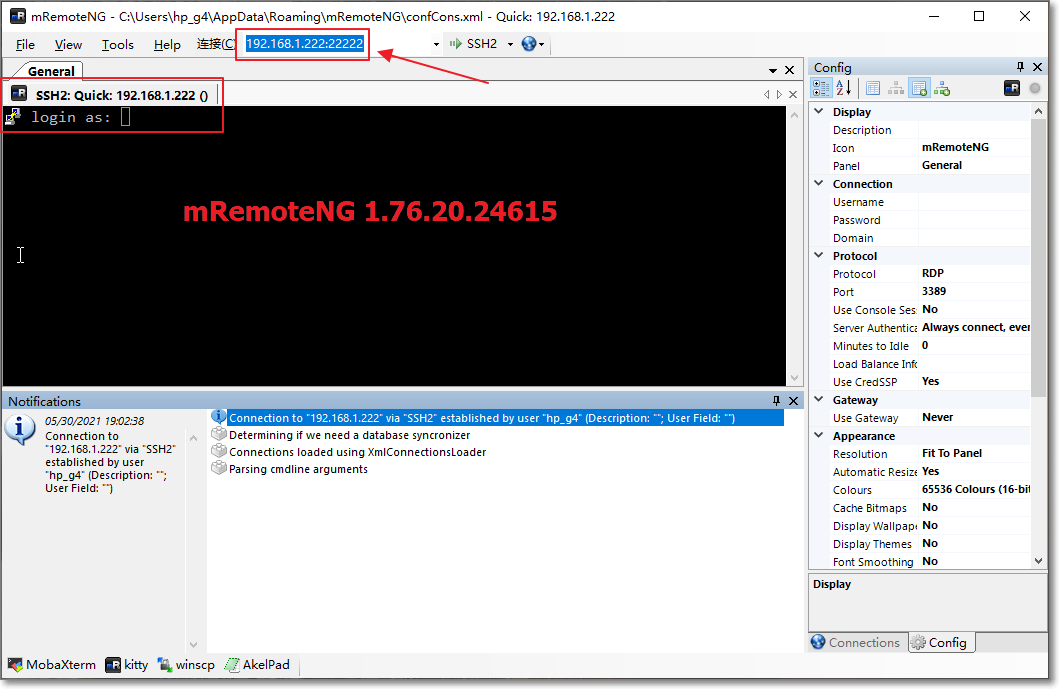The image size is (1059, 689).
Task: Toggle Cache Bitmaps No value
Action: pyautogui.click(x=975, y=507)
